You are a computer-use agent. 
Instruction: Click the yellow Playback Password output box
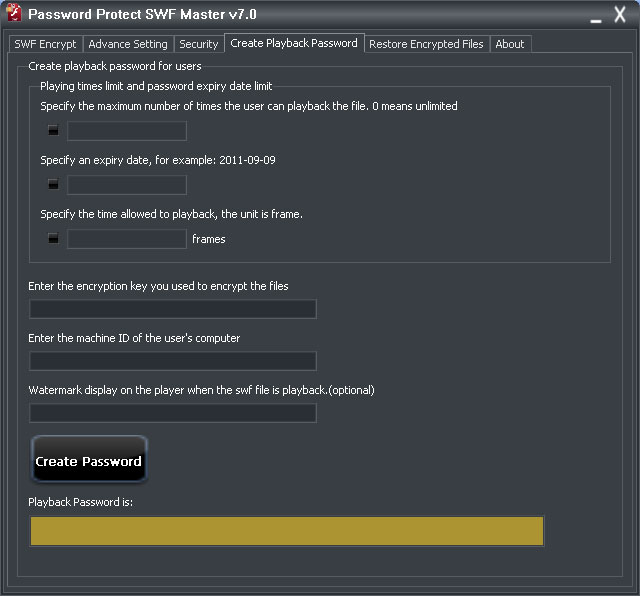[287, 531]
